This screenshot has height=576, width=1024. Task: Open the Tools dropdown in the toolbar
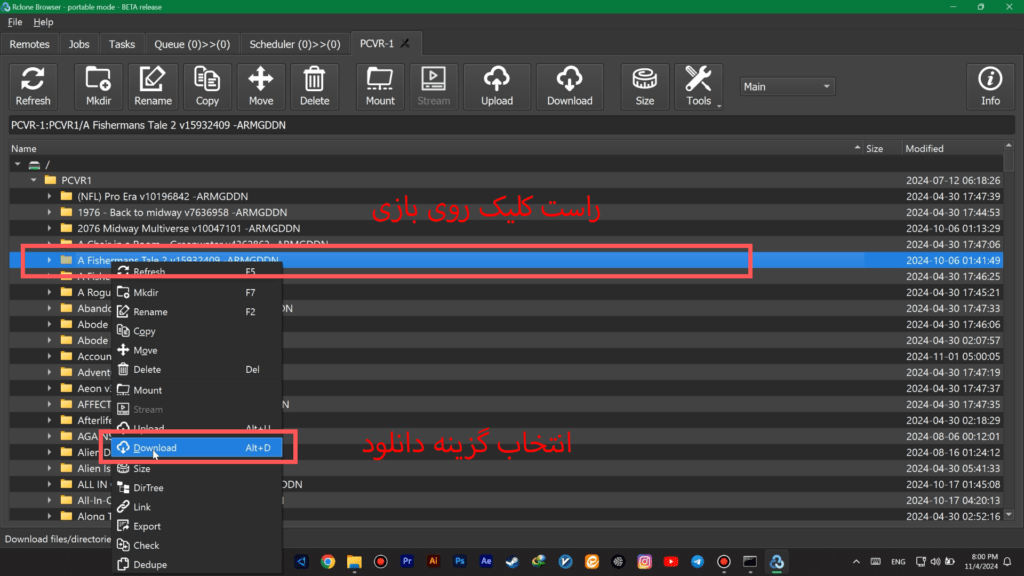(x=699, y=86)
